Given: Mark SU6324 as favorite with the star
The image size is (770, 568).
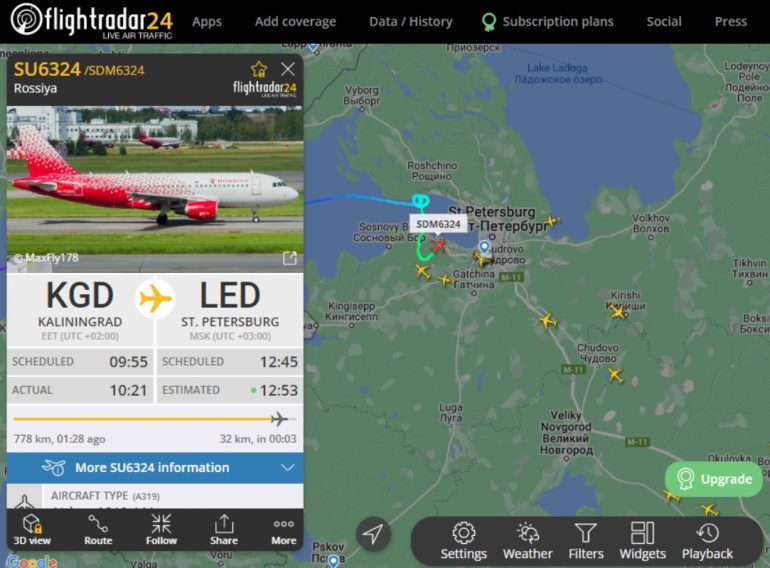Looking at the screenshot, I should (259, 69).
